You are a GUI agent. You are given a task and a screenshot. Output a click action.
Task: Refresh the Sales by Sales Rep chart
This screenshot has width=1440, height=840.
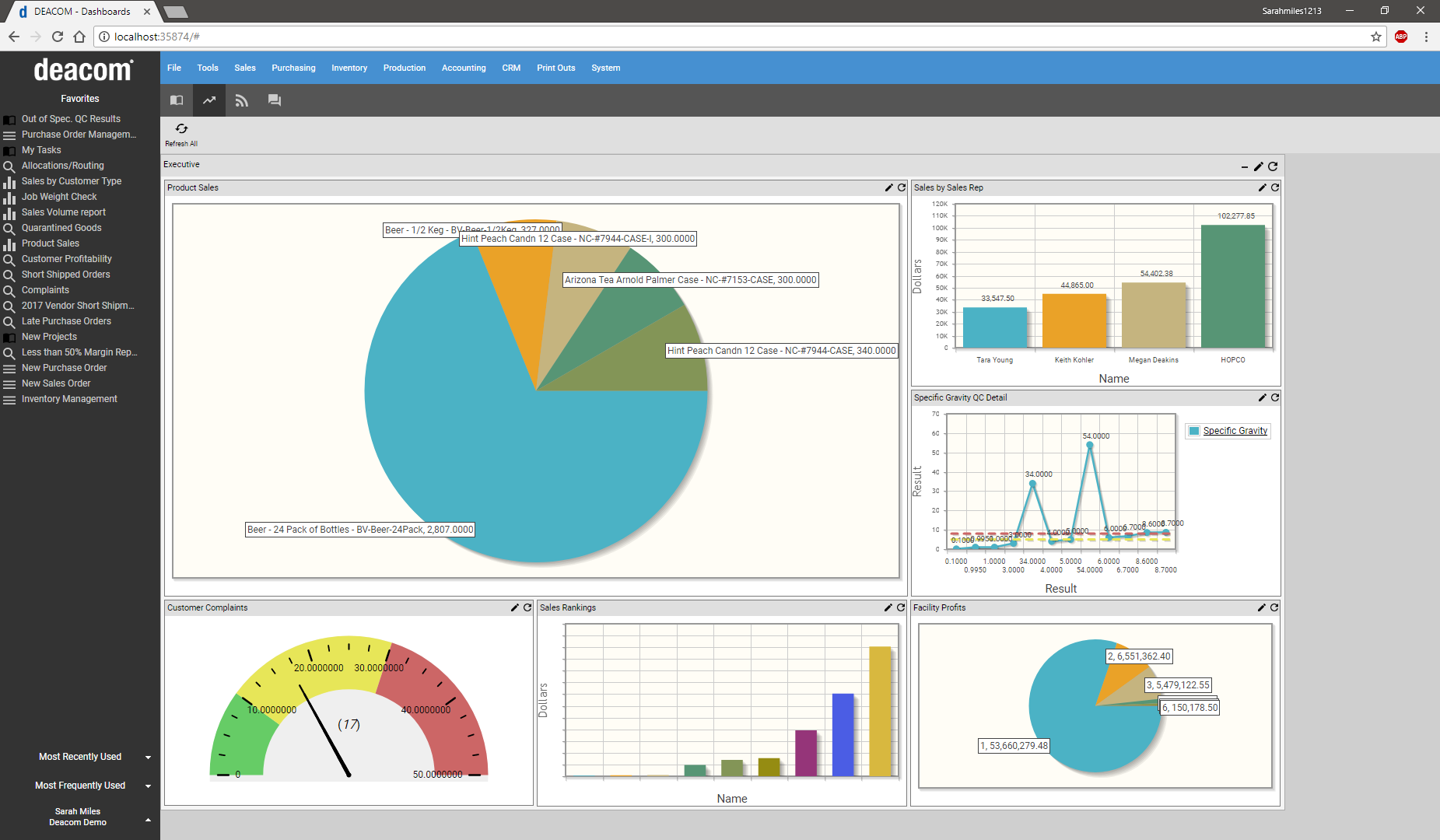(1274, 187)
